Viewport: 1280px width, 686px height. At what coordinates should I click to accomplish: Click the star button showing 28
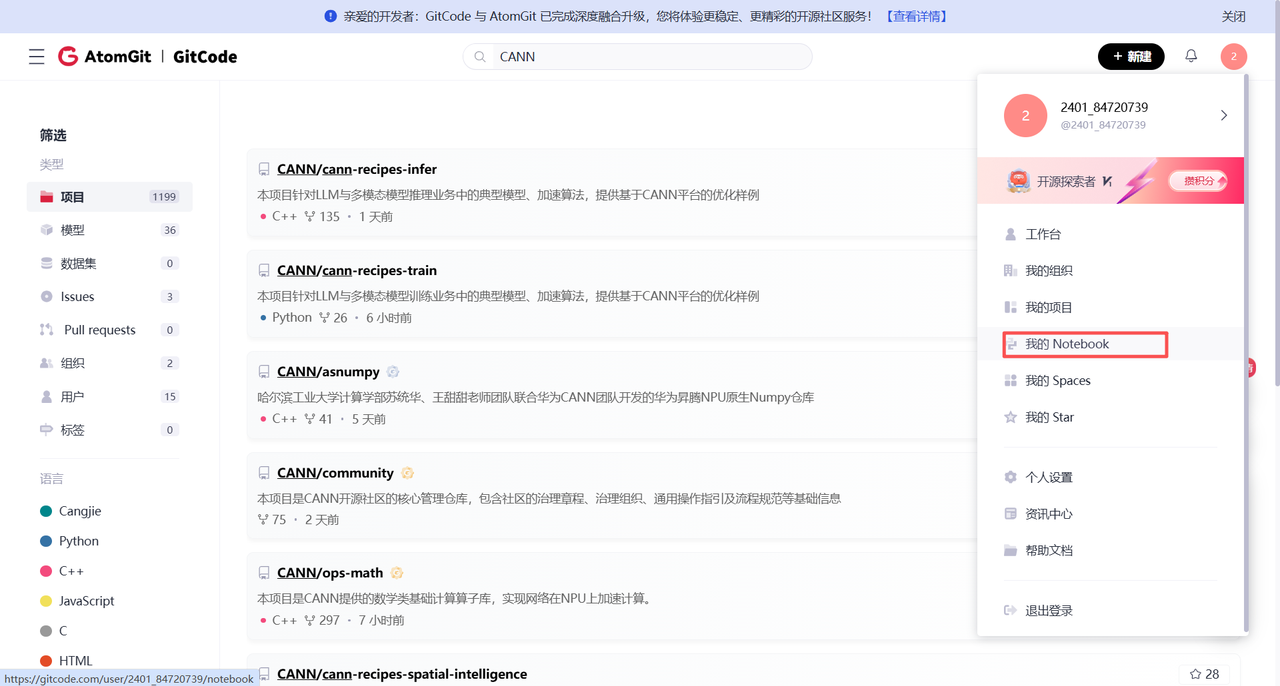point(1205,674)
